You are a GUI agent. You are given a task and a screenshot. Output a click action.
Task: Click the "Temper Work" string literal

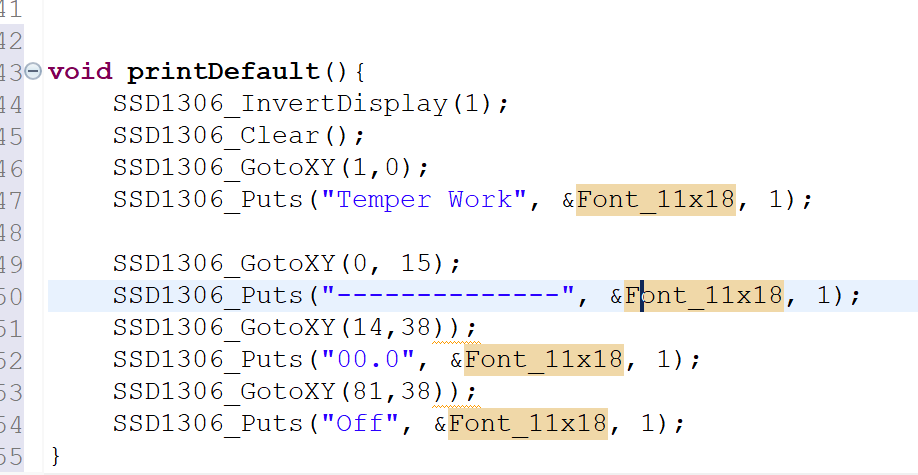(x=424, y=199)
